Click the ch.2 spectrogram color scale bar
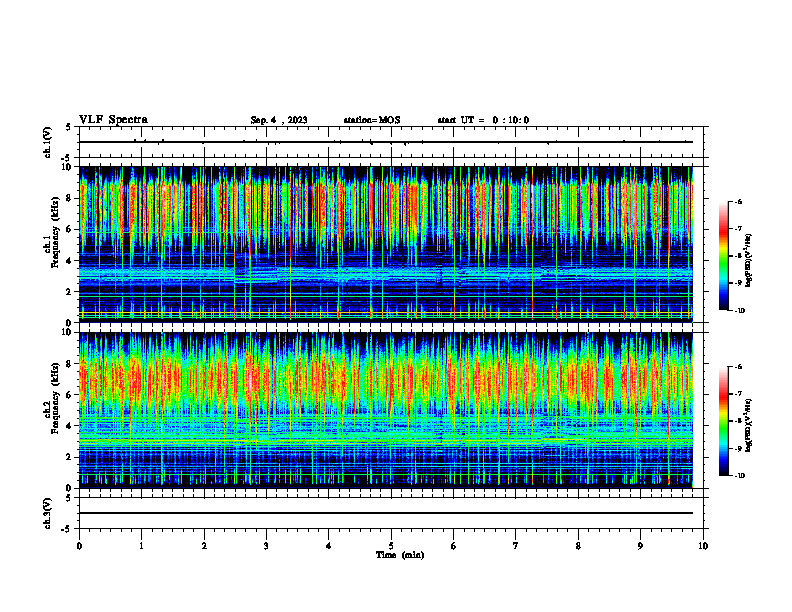This screenshot has height=612, width=792. (x=724, y=421)
